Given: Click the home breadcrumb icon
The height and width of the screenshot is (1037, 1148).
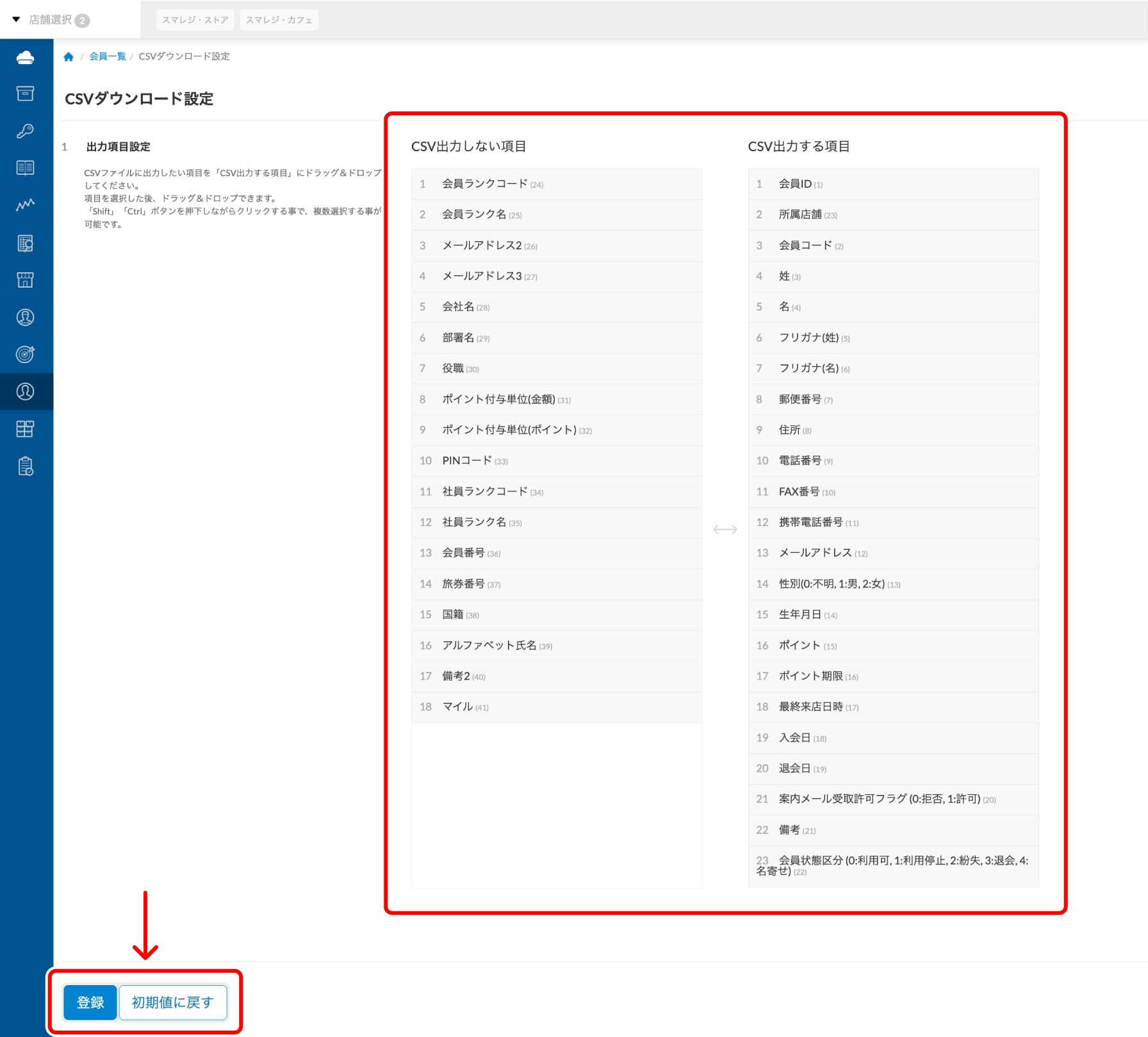Looking at the screenshot, I should [x=69, y=57].
